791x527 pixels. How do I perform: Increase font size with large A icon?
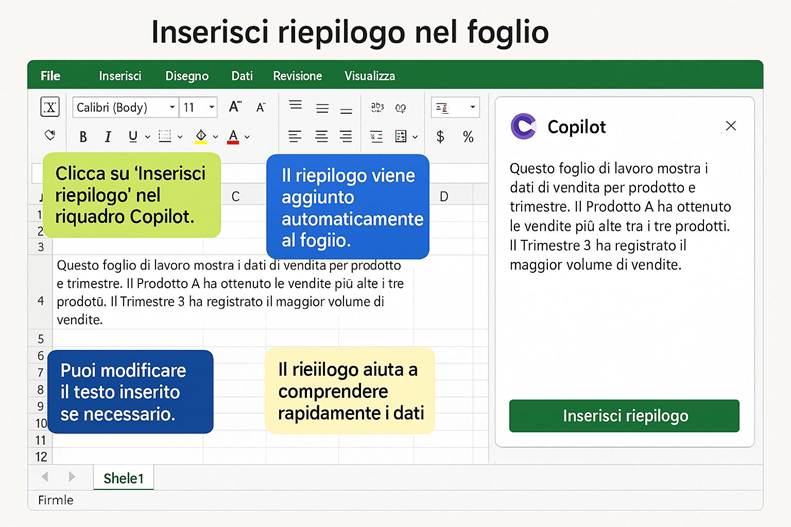pos(235,107)
